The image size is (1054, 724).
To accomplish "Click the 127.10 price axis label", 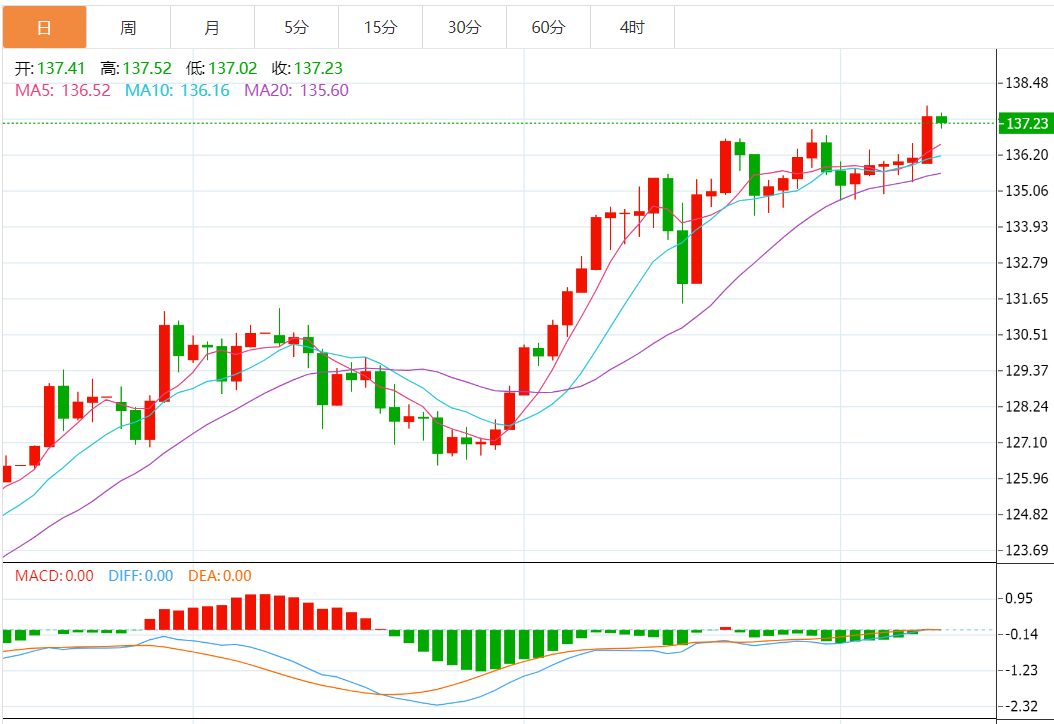I will 1026,442.
